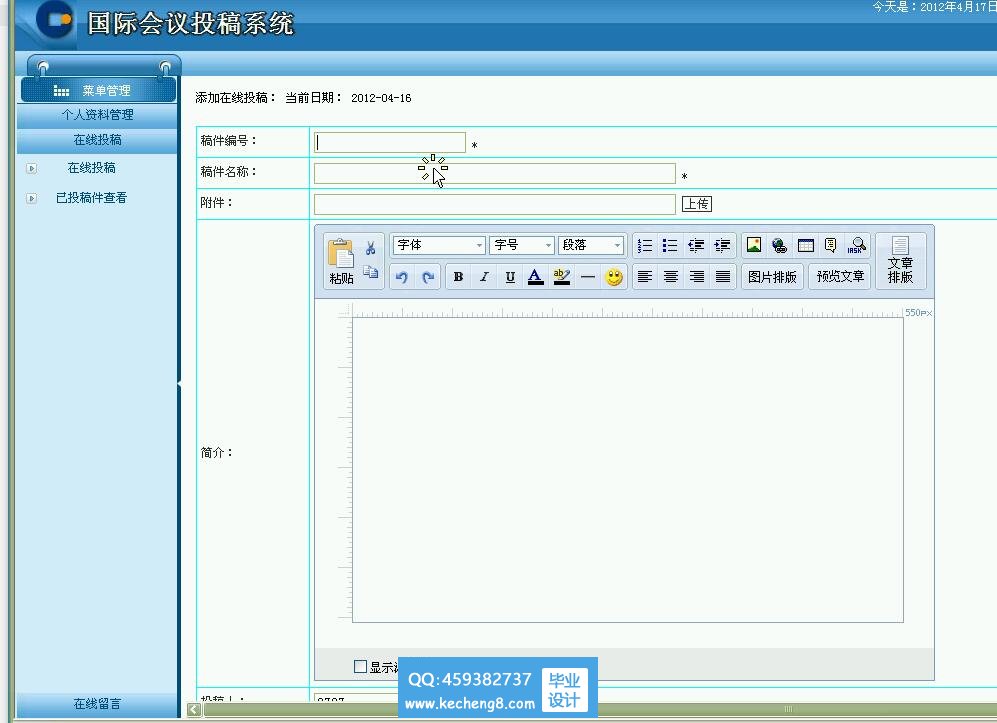Image resolution: width=997 pixels, height=723 pixels.
Task: Insert a hyperlink with globe icon
Action: tap(780, 245)
